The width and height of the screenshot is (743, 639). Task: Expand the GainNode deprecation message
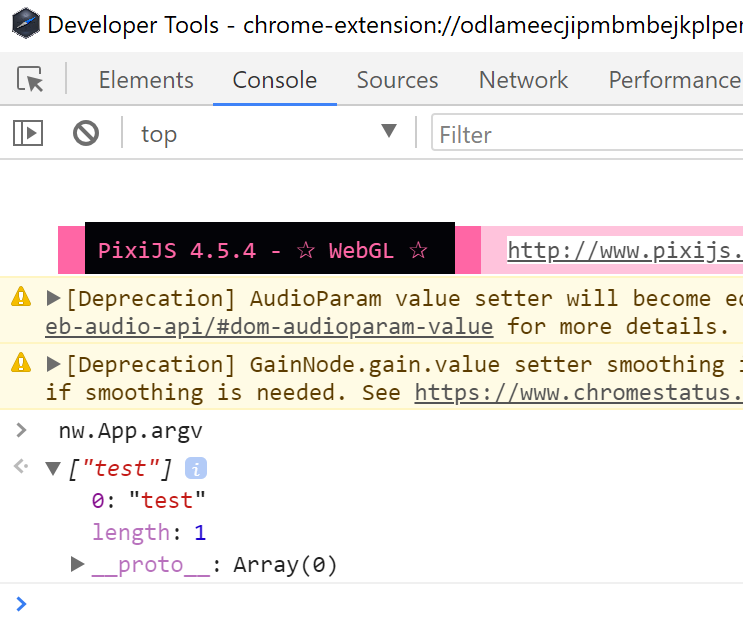(54, 364)
